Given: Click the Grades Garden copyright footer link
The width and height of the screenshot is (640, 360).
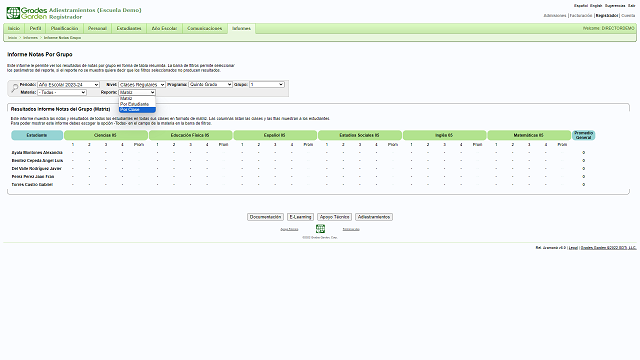Looking at the screenshot, I should 608,248.
